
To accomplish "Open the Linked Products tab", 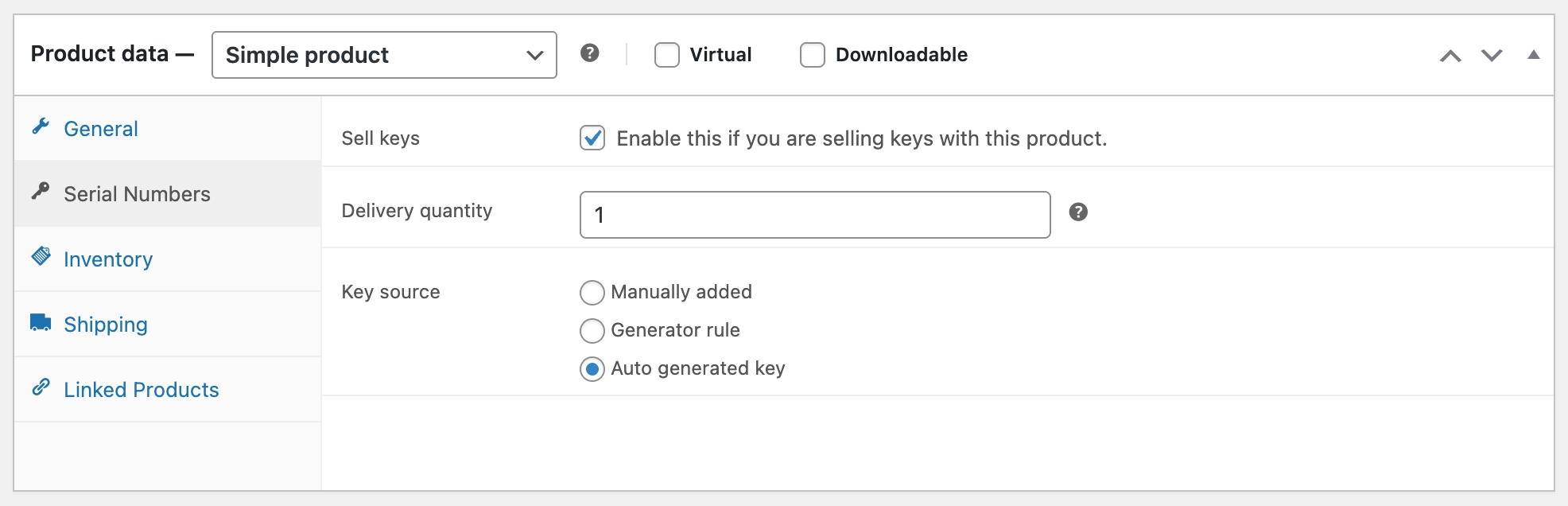I will click(x=141, y=389).
